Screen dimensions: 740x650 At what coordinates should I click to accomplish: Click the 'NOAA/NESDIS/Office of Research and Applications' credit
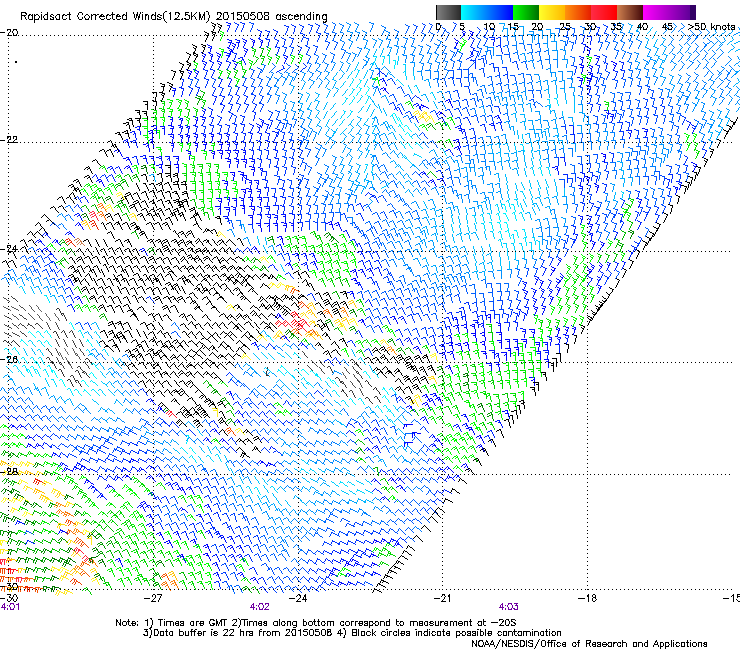pyautogui.click(x=589, y=644)
